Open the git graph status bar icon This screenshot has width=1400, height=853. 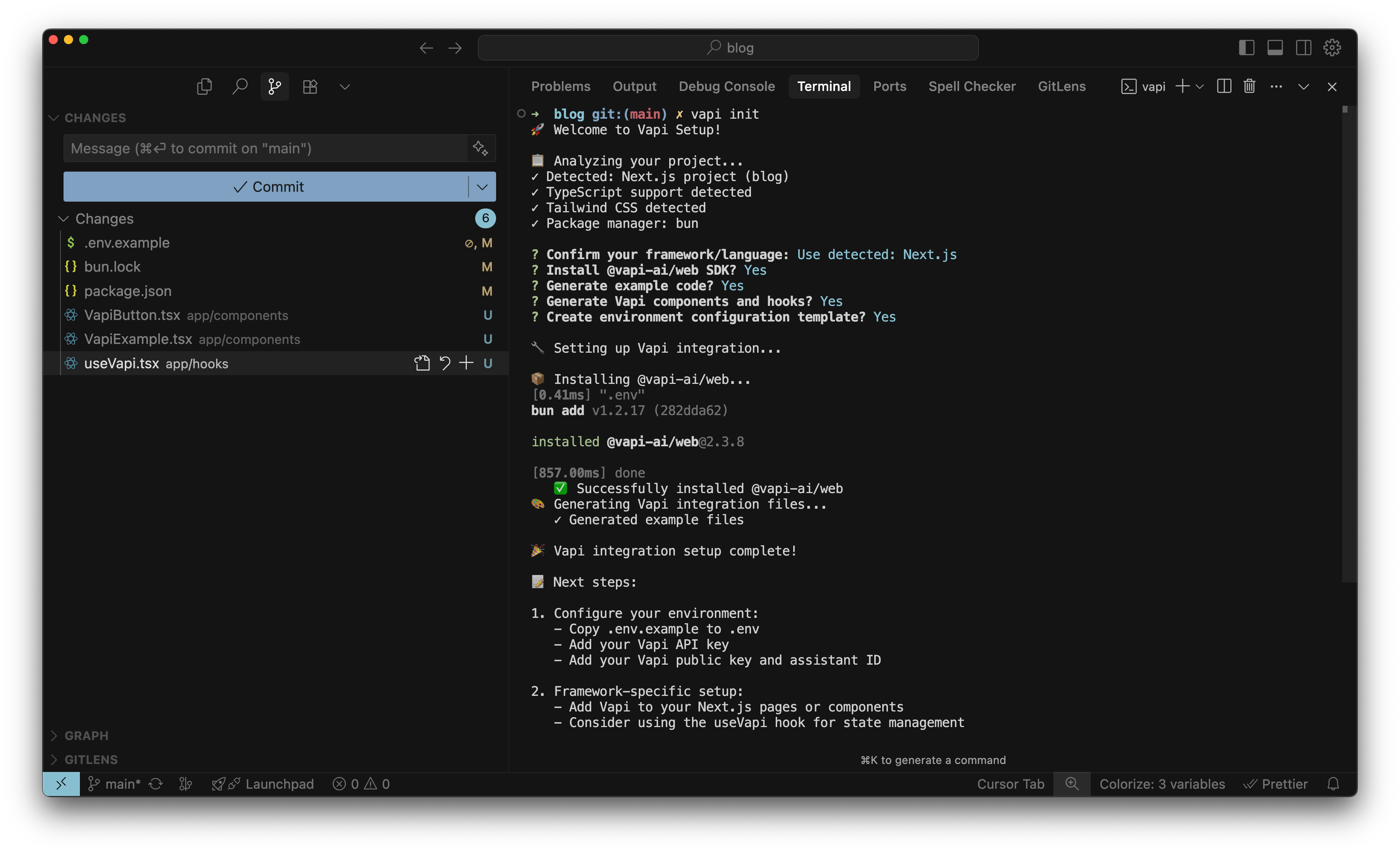[x=186, y=784]
